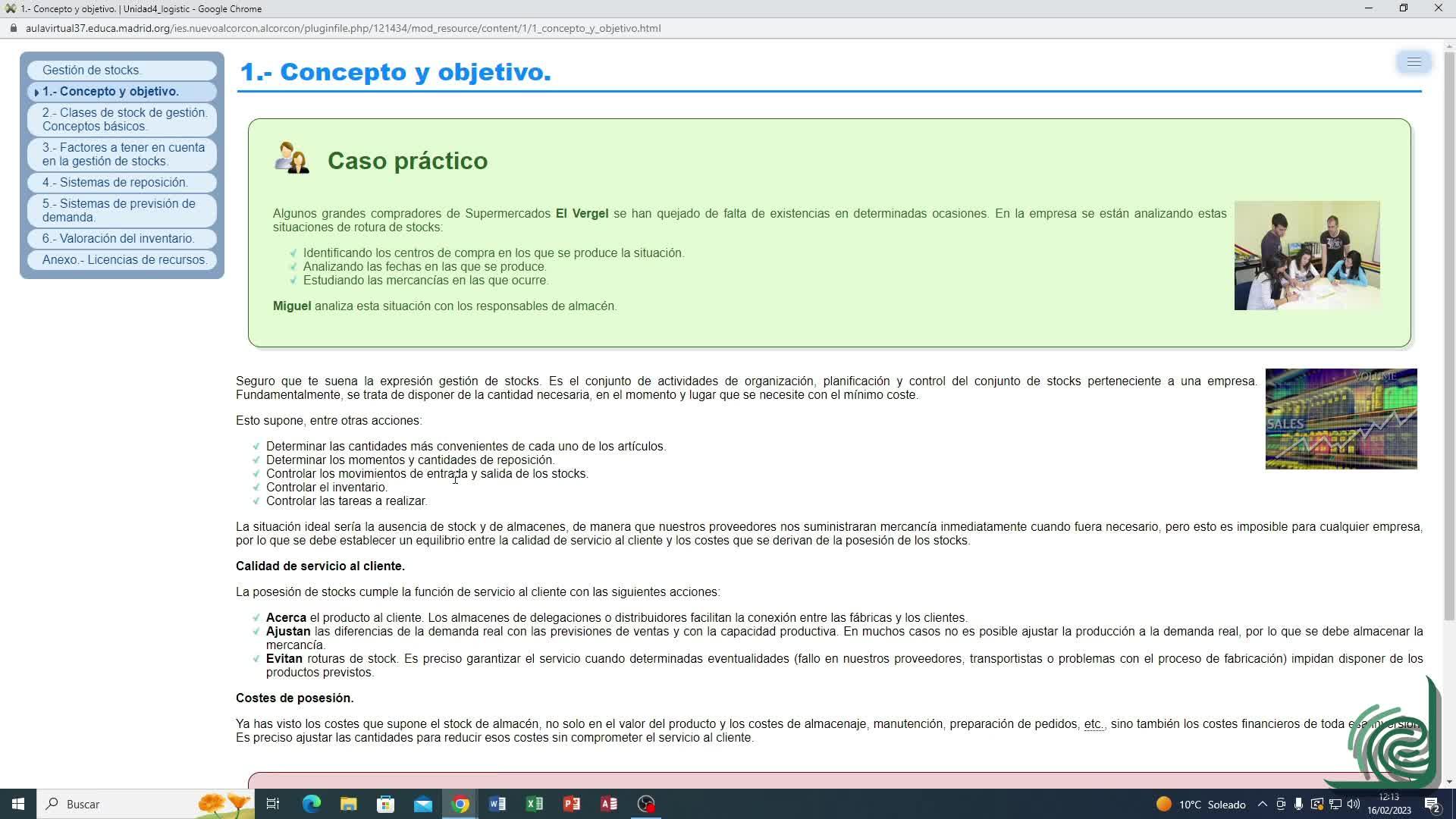This screenshot has width=1456, height=819.
Task: Open 'Anexo.- Licencias de recursos' link
Action: [124, 259]
